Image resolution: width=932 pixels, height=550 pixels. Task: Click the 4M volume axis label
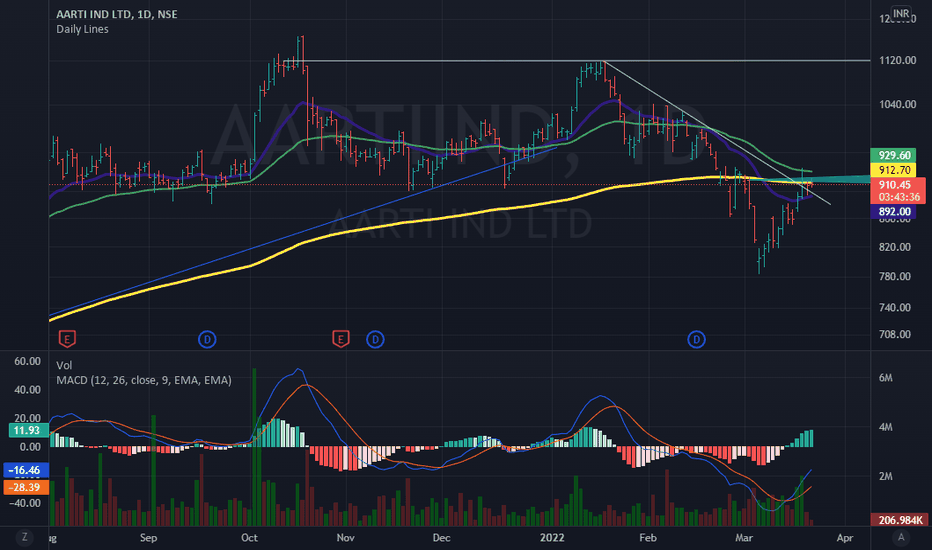[x=886, y=428]
